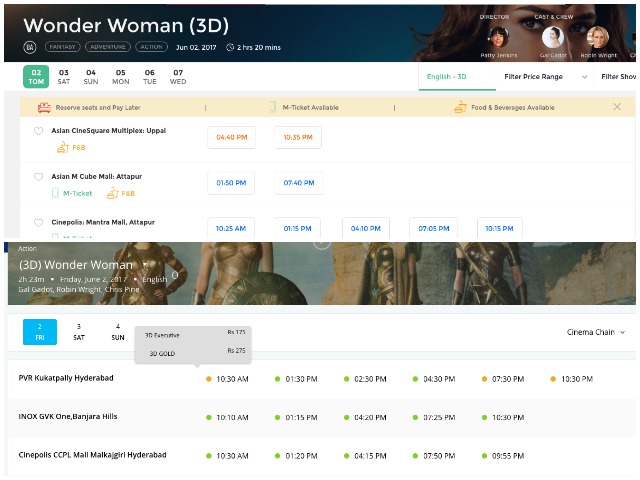
Task: Expand the (3D) Wonder Woman title dropdown arrow
Action: point(144,265)
